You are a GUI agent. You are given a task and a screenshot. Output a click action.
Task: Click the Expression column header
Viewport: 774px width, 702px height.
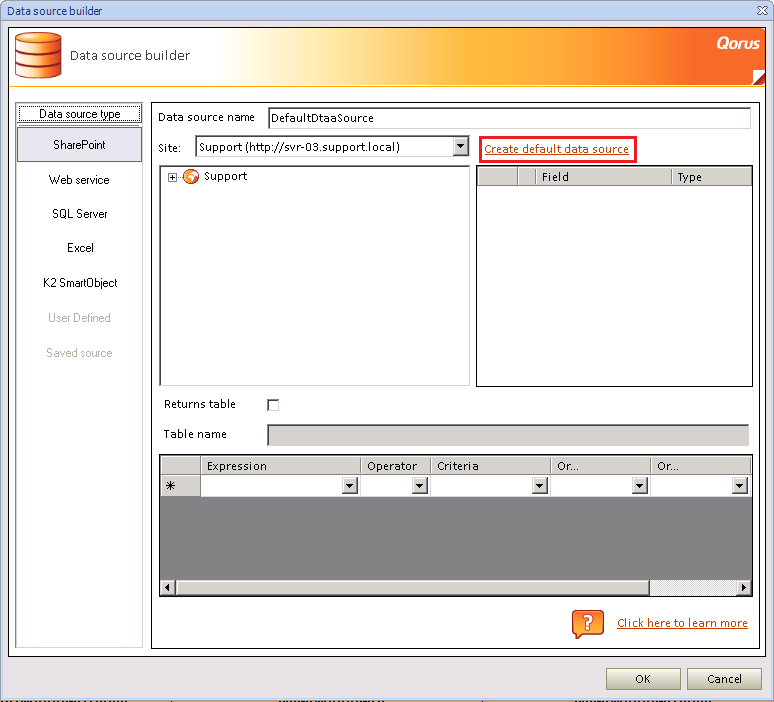280,466
